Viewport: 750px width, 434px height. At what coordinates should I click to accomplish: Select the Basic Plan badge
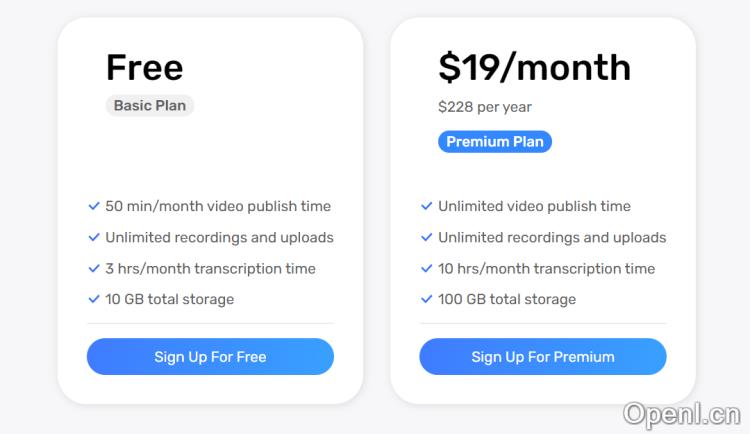click(x=149, y=105)
